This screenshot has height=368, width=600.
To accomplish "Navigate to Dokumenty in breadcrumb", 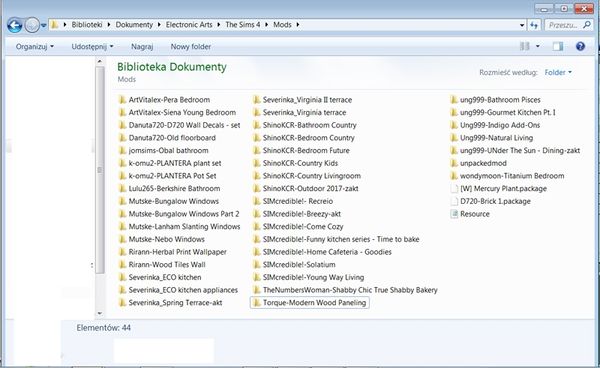I will point(134,25).
